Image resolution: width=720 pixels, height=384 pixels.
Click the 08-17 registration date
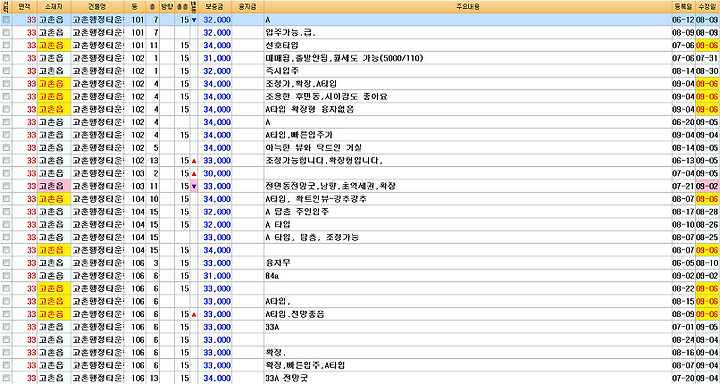pyautogui.click(x=683, y=212)
